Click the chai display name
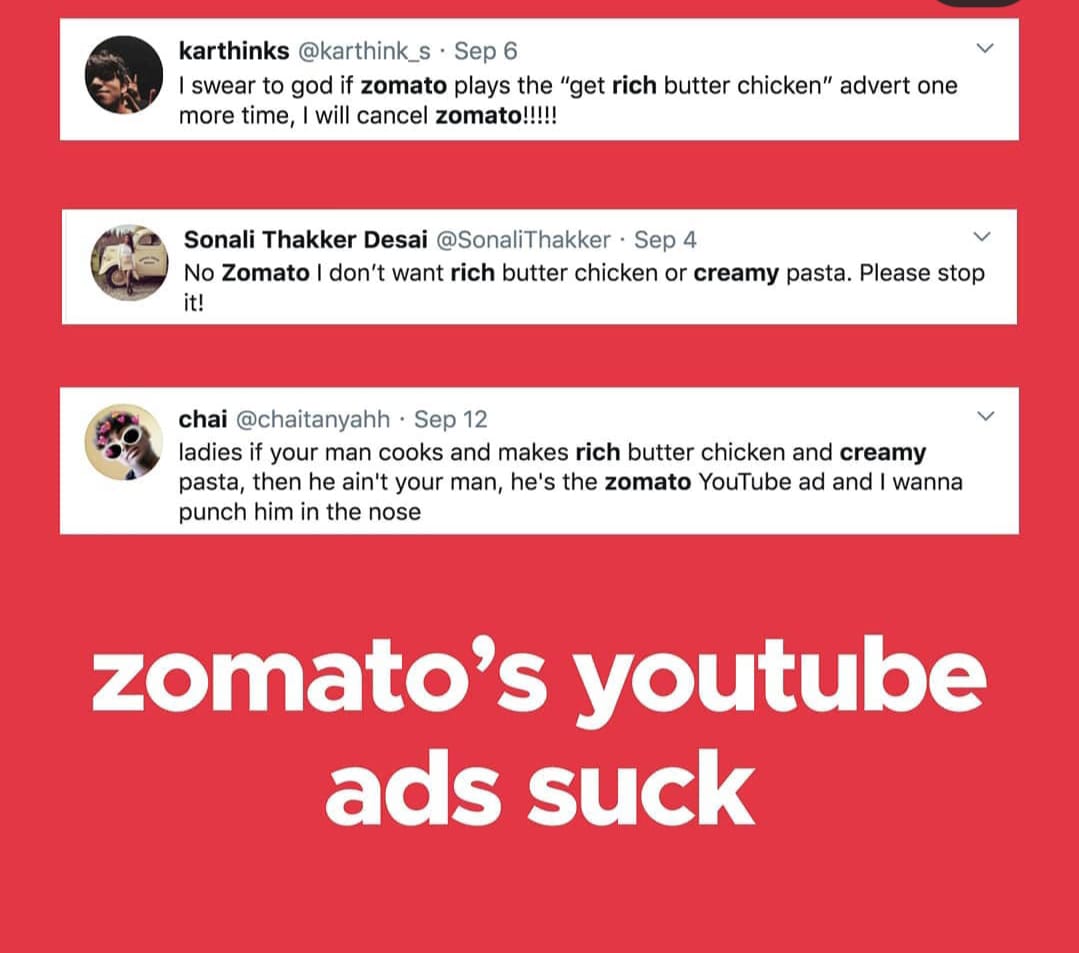 pos(203,419)
